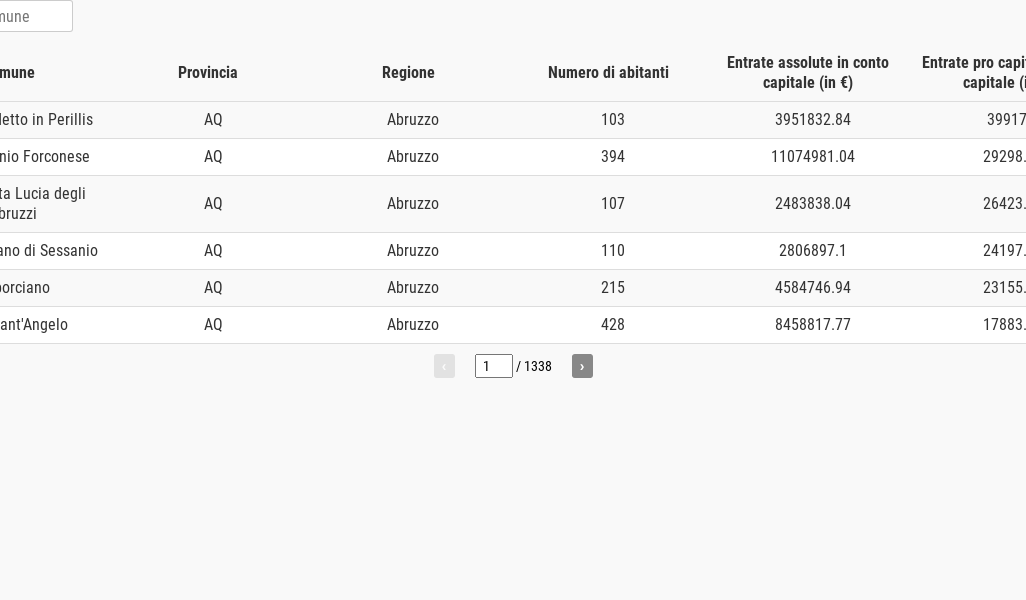This screenshot has width=1026, height=600.
Task: Click the Comune column header
Action: (x=17, y=73)
